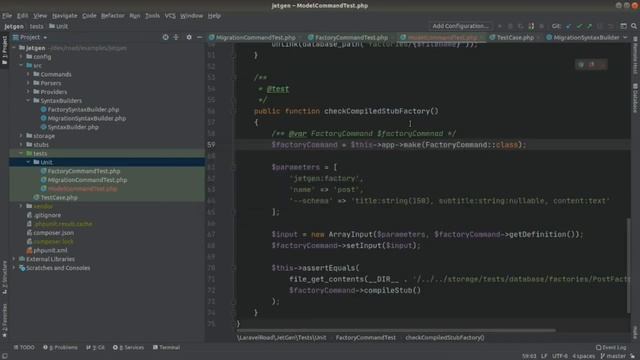Screen dimensions: 640x360
Task: Expand the Parsers folder
Action: tap(29, 83)
